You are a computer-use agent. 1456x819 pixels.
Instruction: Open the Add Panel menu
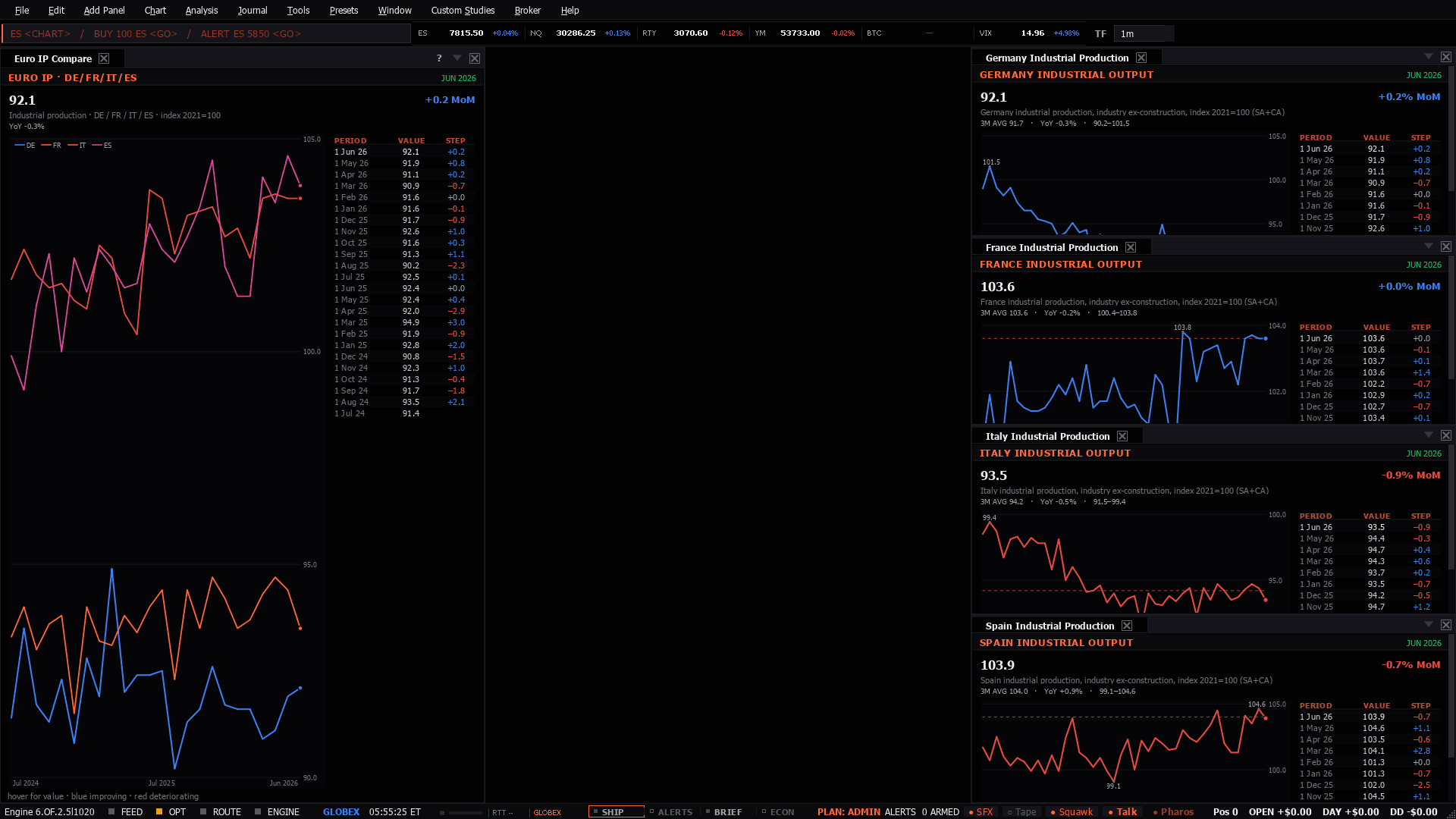tap(104, 10)
